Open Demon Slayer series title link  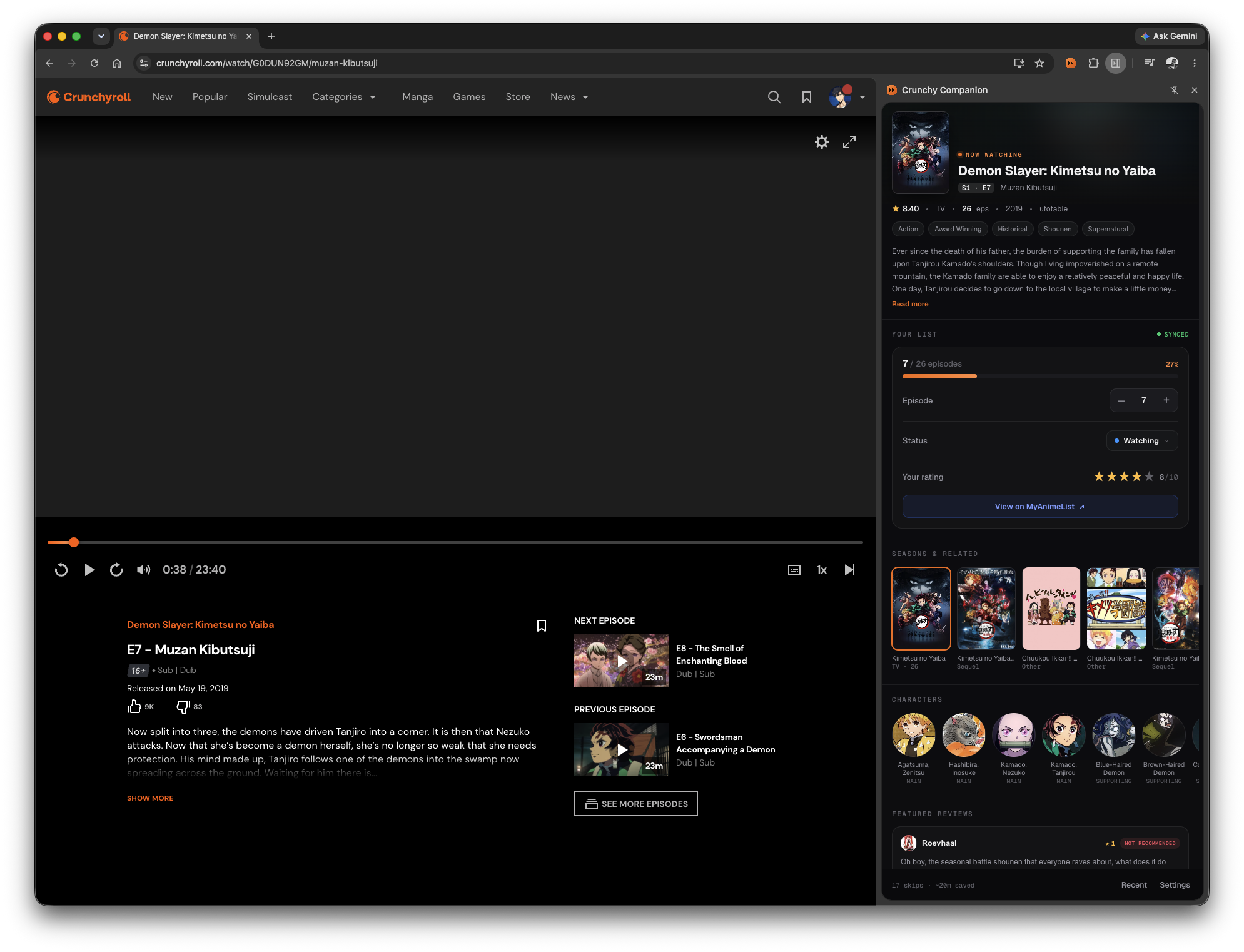(x=200, y=625)
